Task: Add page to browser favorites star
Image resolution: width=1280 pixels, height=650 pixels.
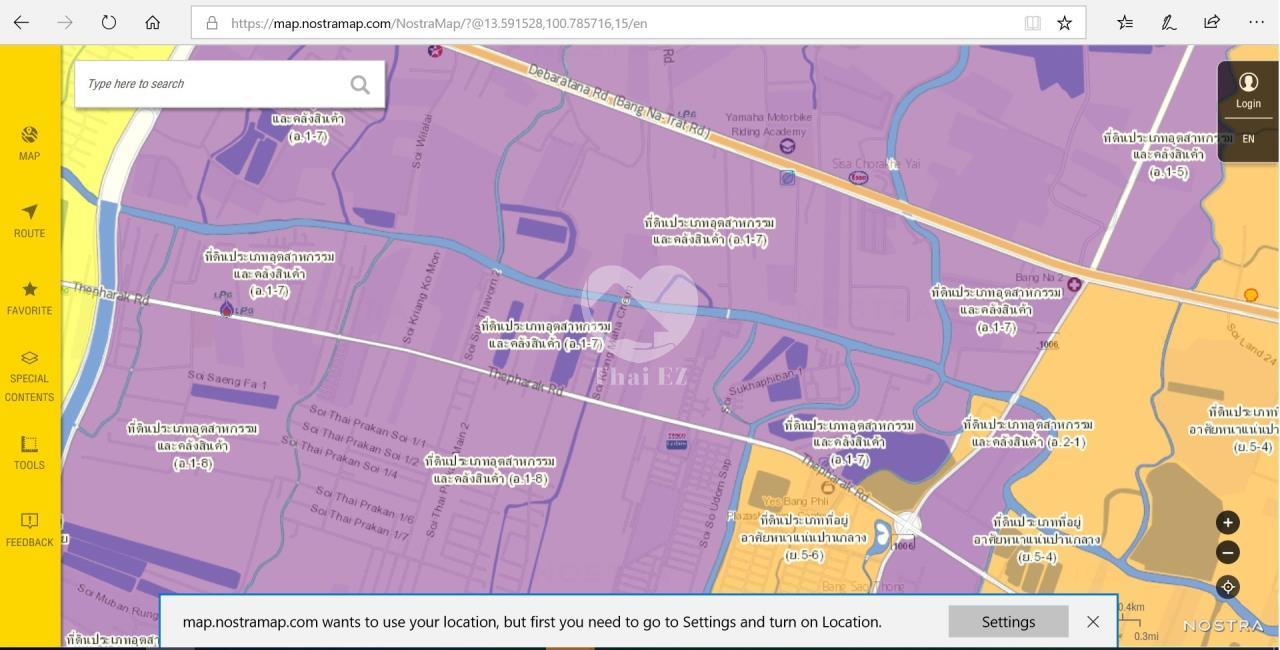Action: [x=1065, y=23]
